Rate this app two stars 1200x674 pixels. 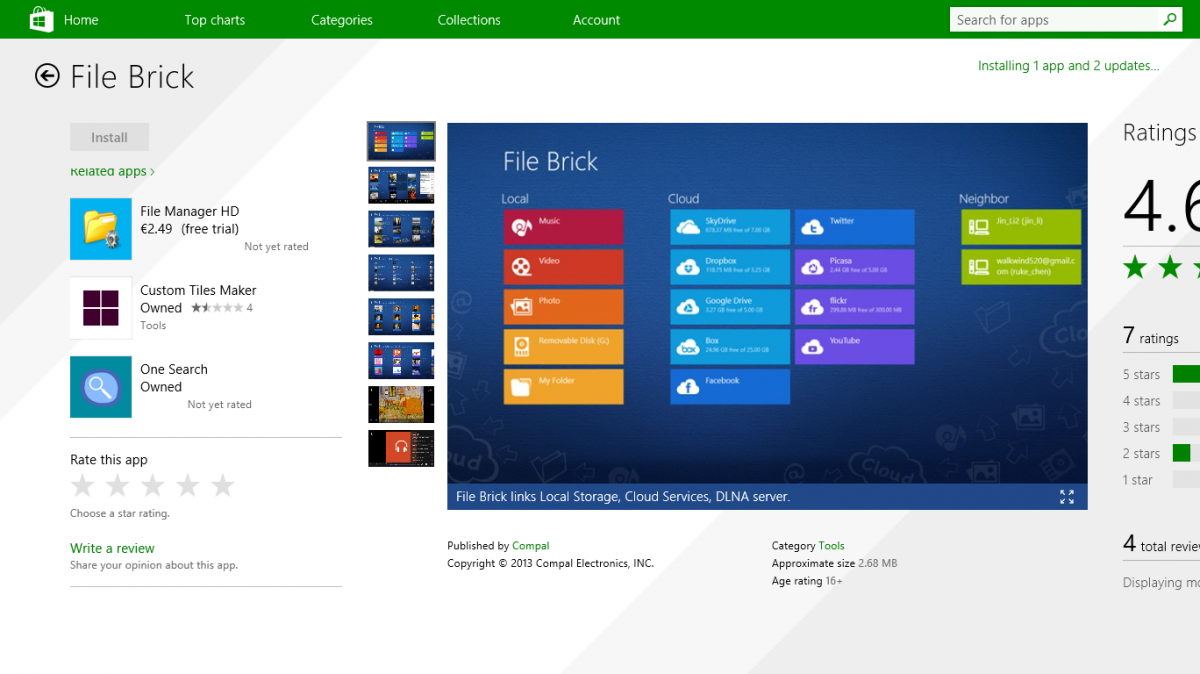click(118, 486)
